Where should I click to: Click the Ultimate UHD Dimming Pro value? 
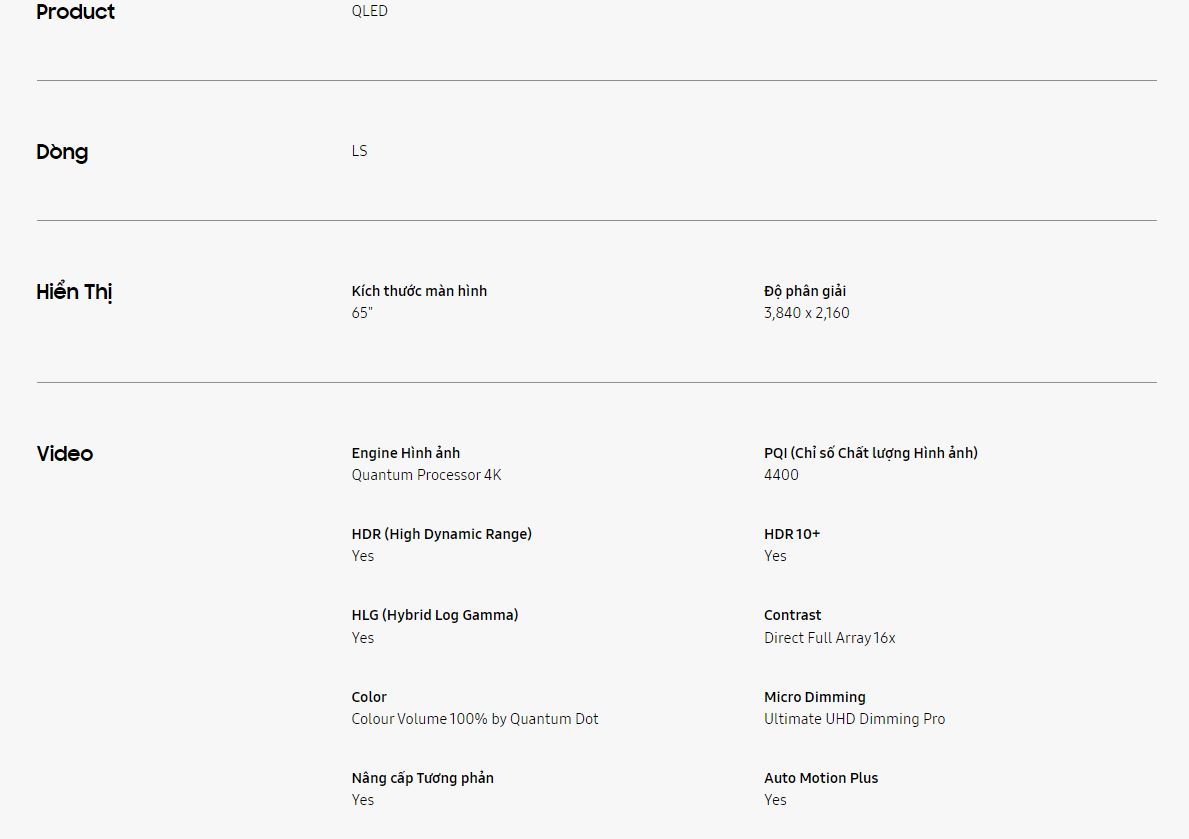coord(854,719)
